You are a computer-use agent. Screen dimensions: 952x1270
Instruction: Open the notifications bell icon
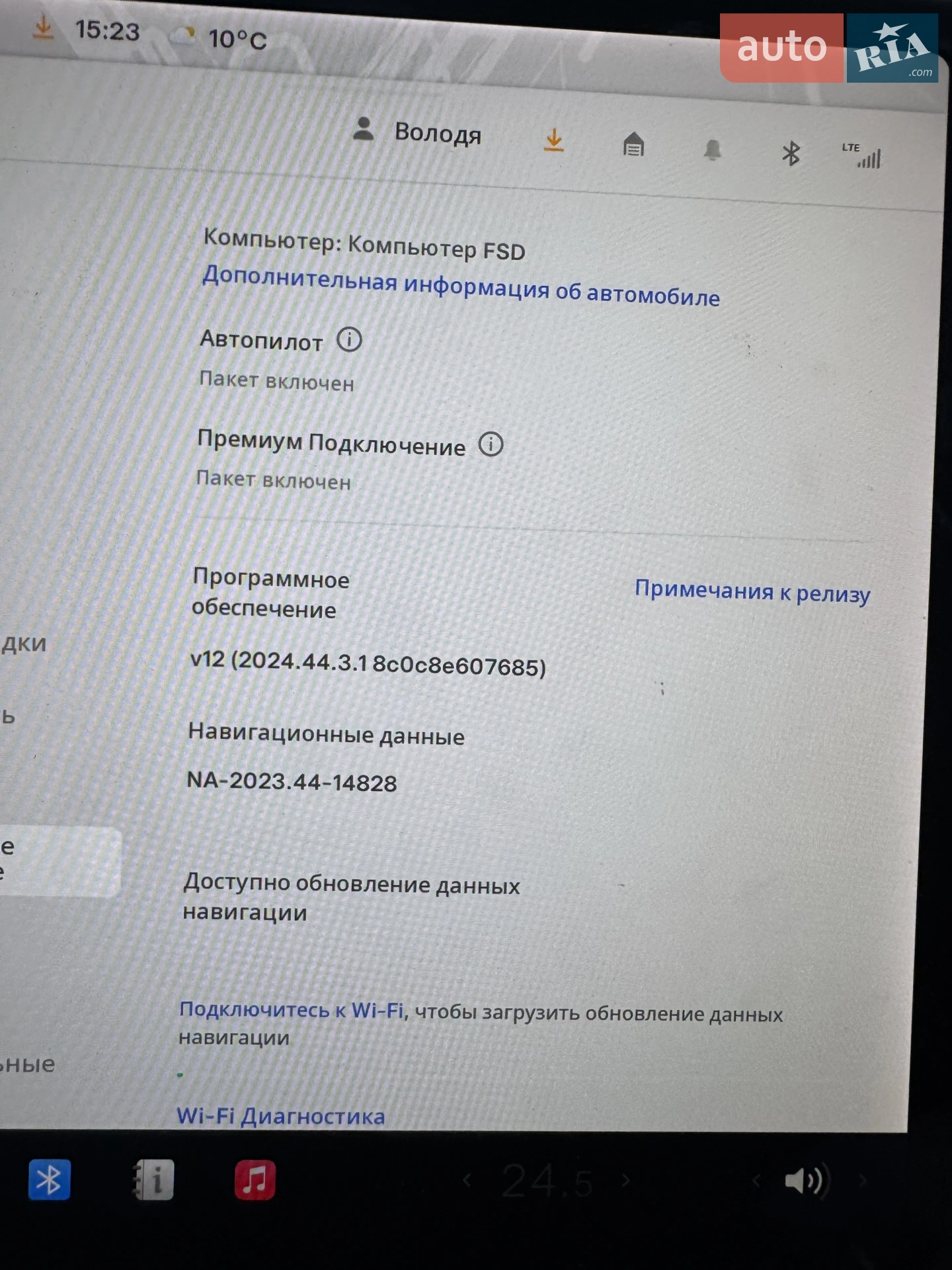point(712,149)
